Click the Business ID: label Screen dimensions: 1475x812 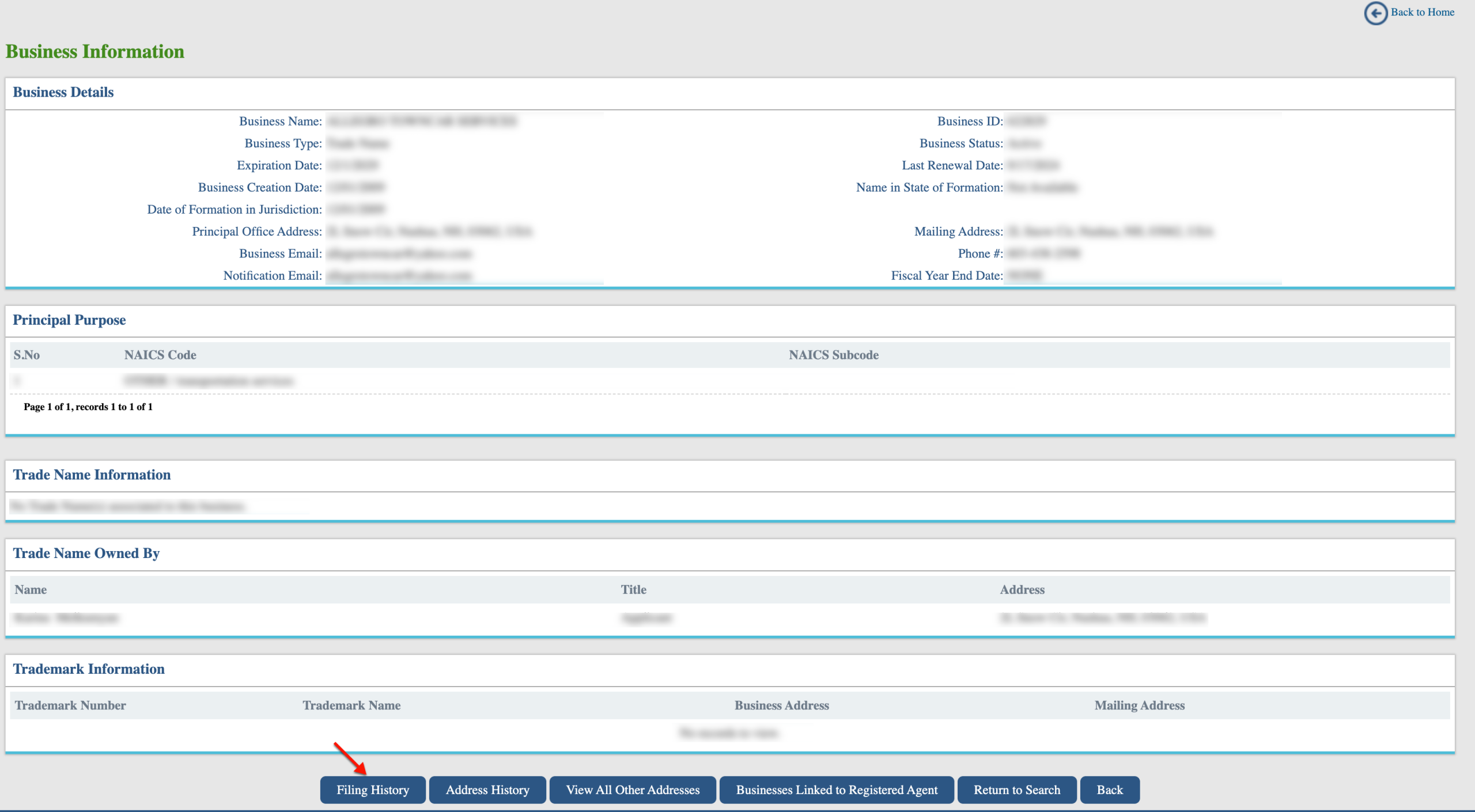coord(970,121)
